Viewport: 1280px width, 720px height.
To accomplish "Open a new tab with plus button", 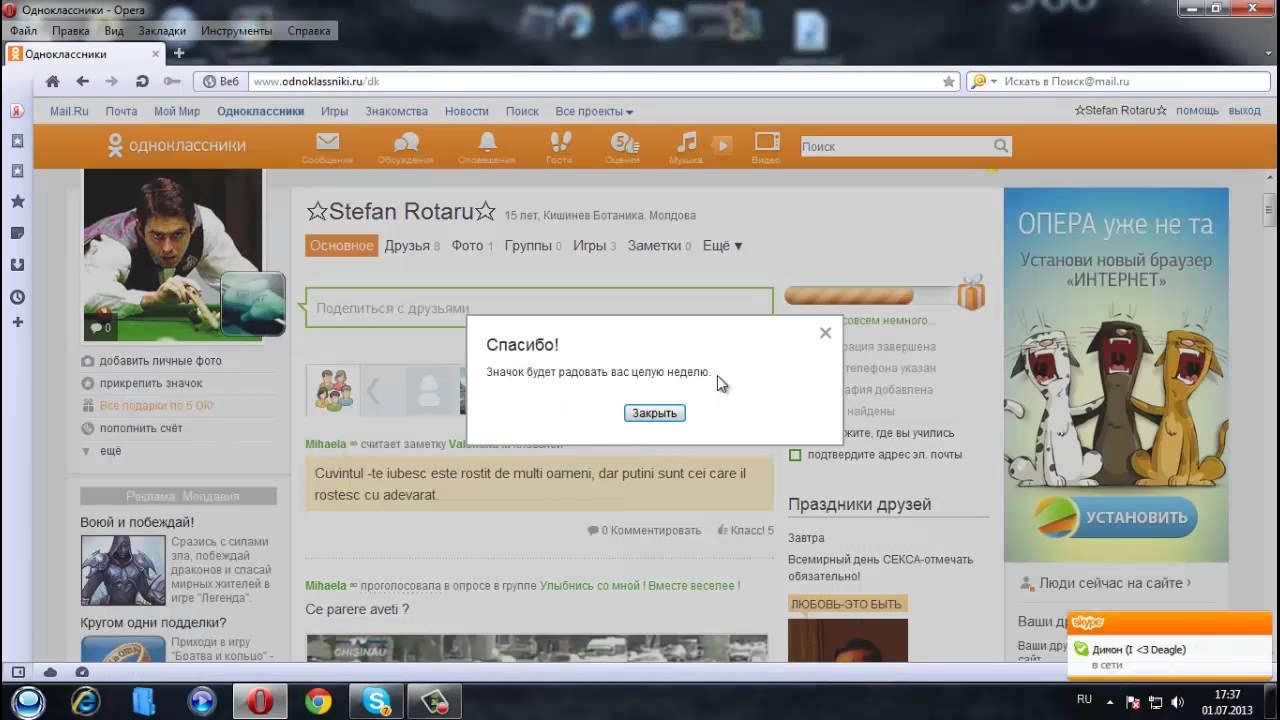I will (179, 53).
